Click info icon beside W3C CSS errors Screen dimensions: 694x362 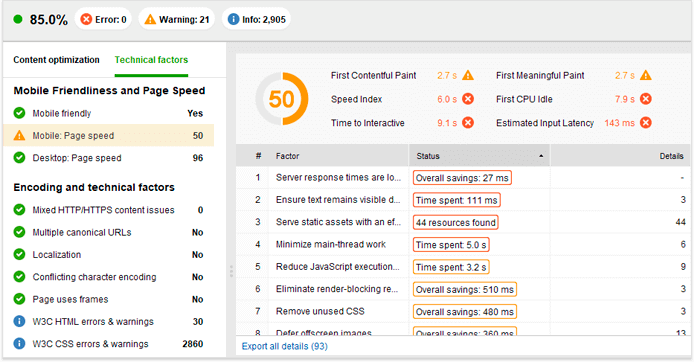point(19,343)
